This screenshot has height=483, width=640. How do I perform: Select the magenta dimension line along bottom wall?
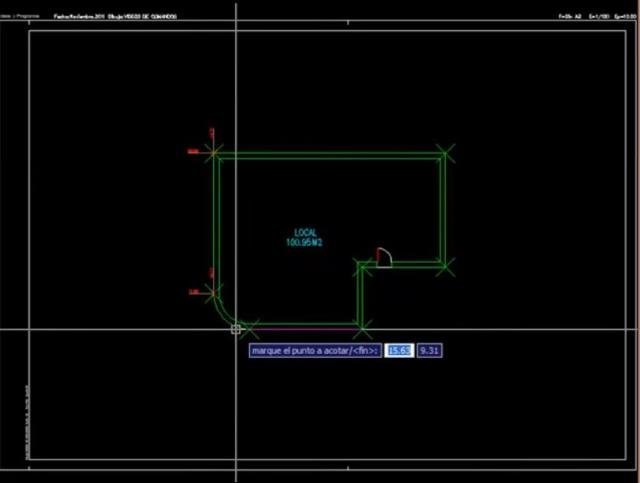304,329
